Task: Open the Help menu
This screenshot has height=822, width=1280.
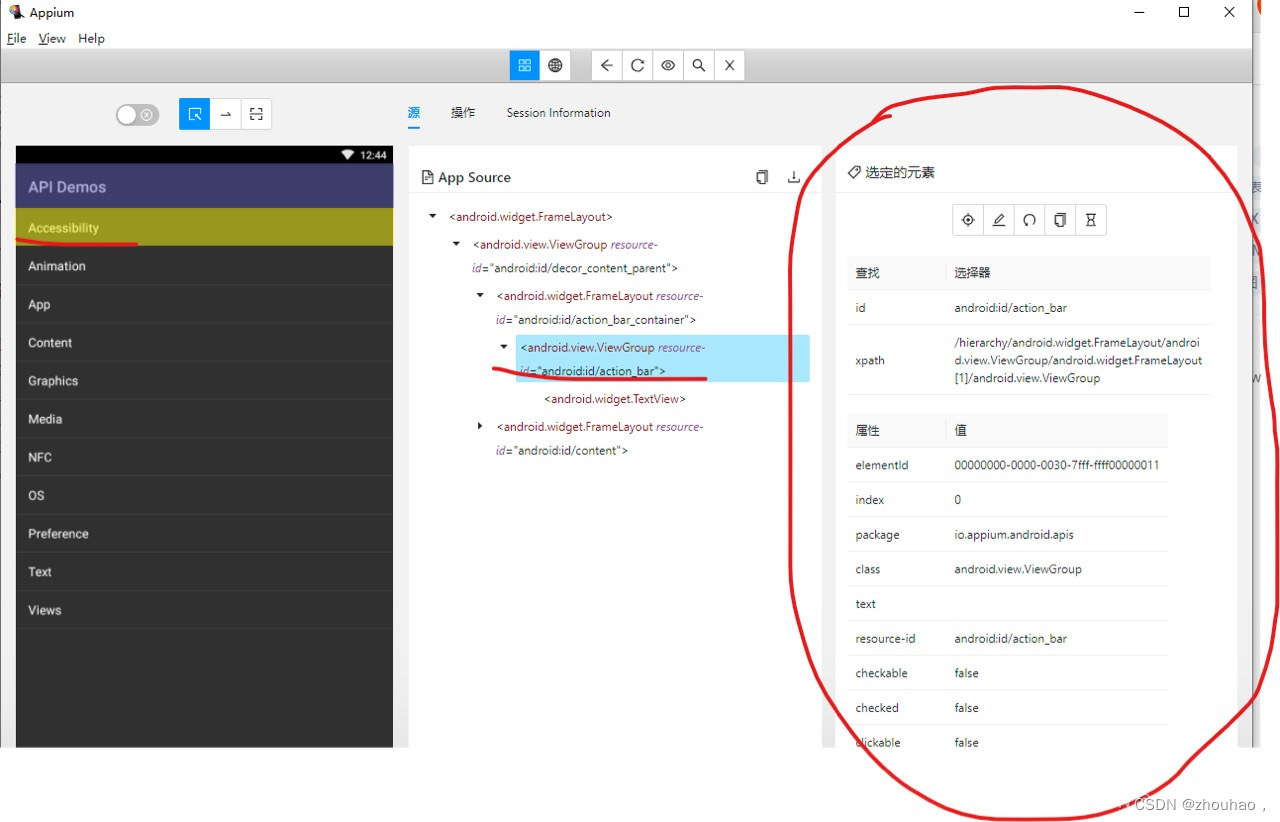Action: pos(91,38)
